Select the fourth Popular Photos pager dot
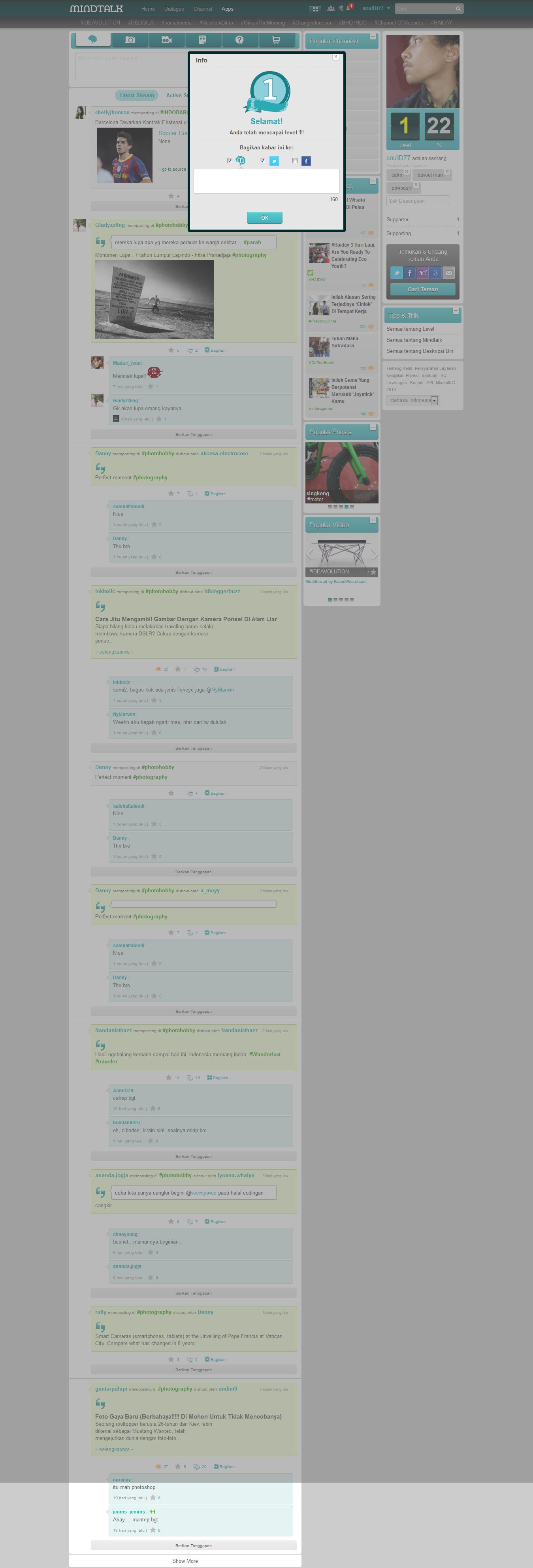533x1568 pixels. pyautogui.click(x=346, y=507)
